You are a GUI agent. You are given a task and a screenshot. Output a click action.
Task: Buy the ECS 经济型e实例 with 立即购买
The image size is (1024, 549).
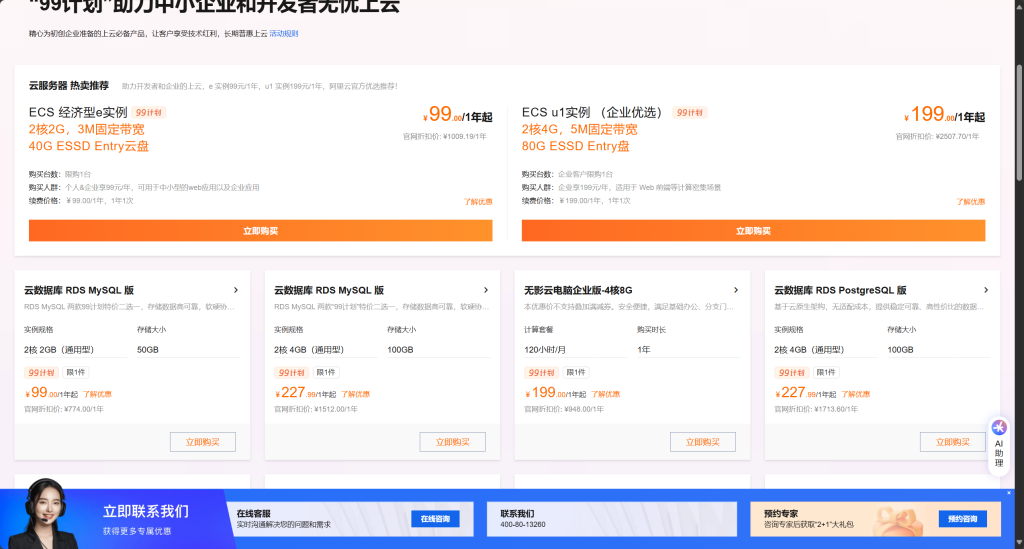pos(261,230)
